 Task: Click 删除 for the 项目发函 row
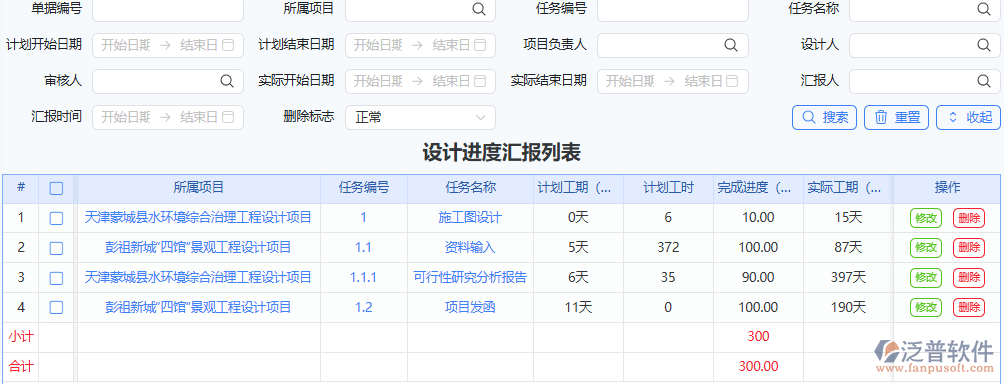point(969,308)
